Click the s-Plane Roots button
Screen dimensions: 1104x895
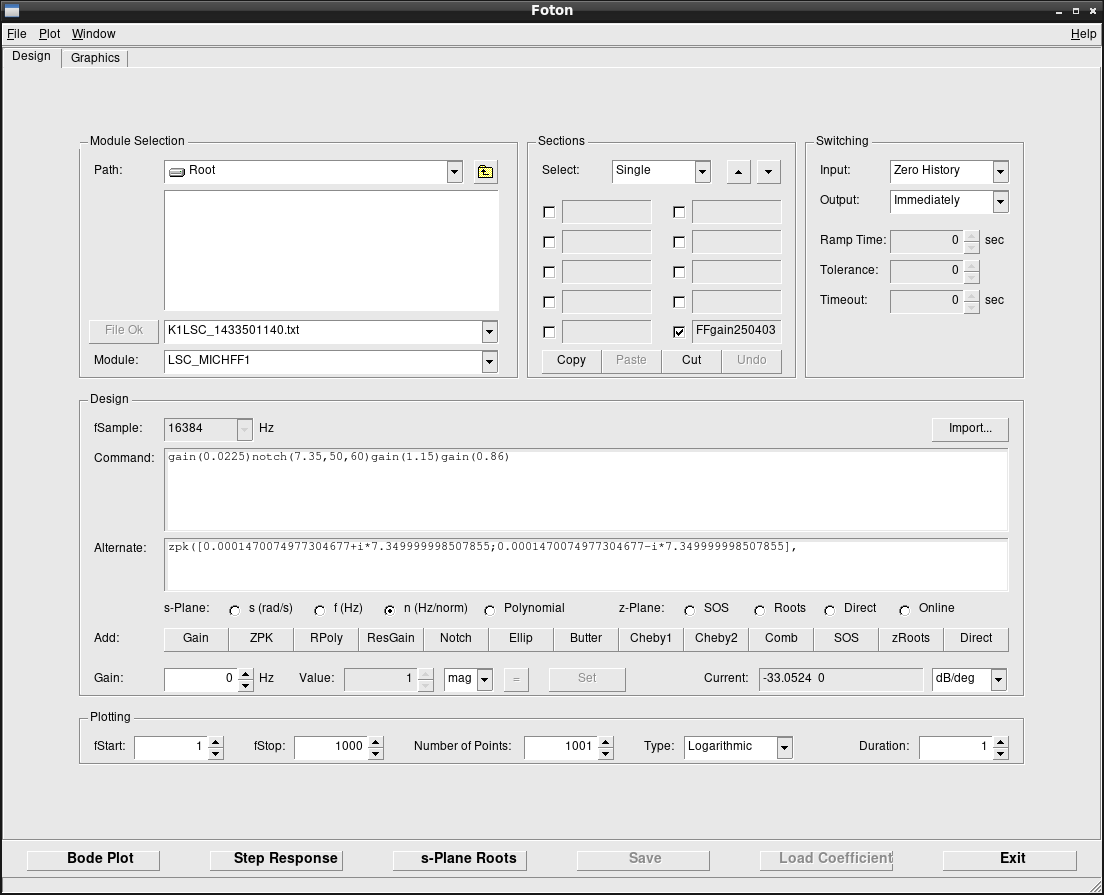click(460, 859)
